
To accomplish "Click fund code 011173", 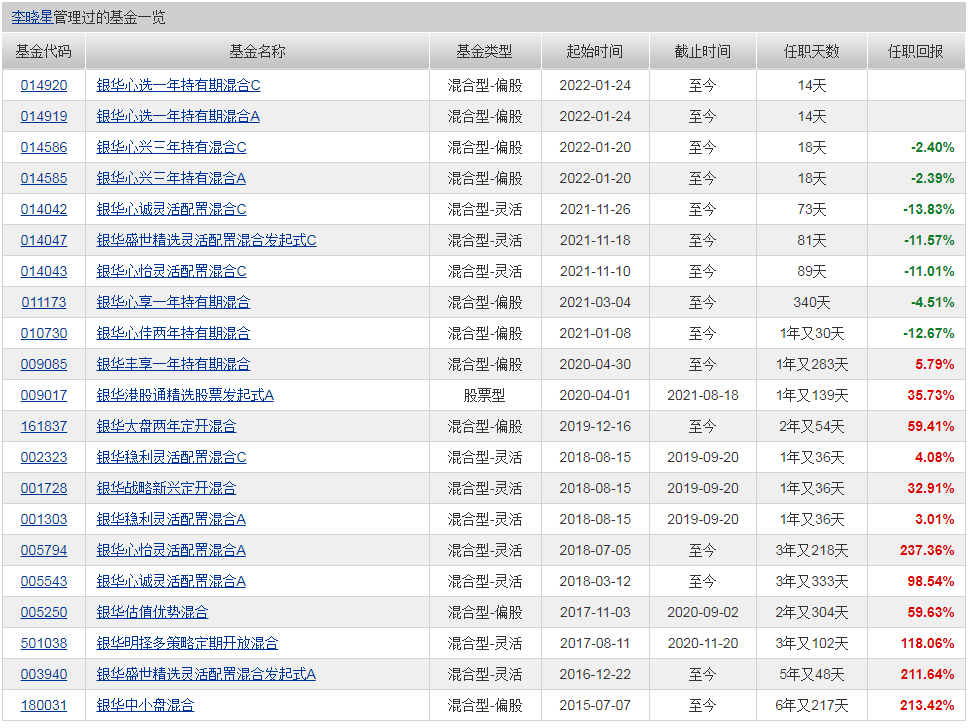I will pos(44,302).
